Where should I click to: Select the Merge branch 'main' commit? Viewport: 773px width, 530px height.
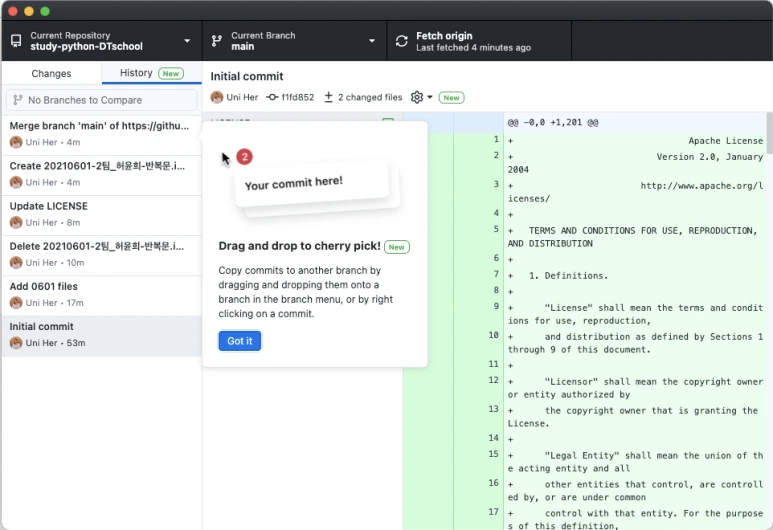102,135
